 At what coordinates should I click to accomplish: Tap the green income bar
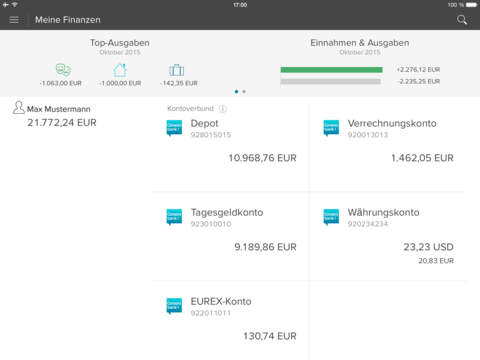[331, 70]
